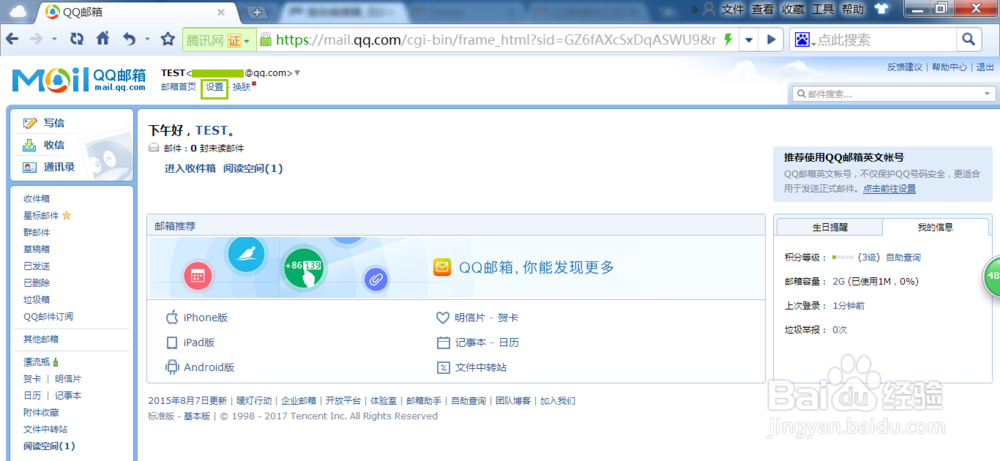Click 阅读空间(1) link in greeting area
The width and height of the screenshot is (1000, 461).
[x=253, y=168]
